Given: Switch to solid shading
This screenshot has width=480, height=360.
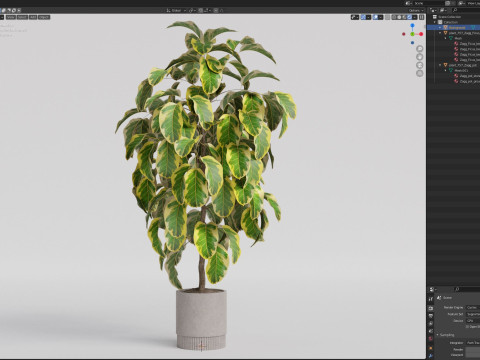Looking at the screenshot, I should pos(399,17).
